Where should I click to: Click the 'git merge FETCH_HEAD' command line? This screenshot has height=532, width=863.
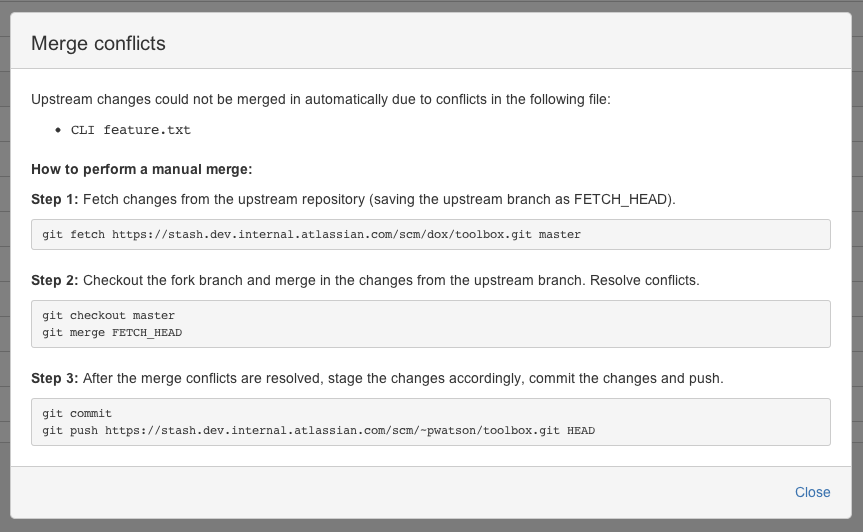coord(112,332)
